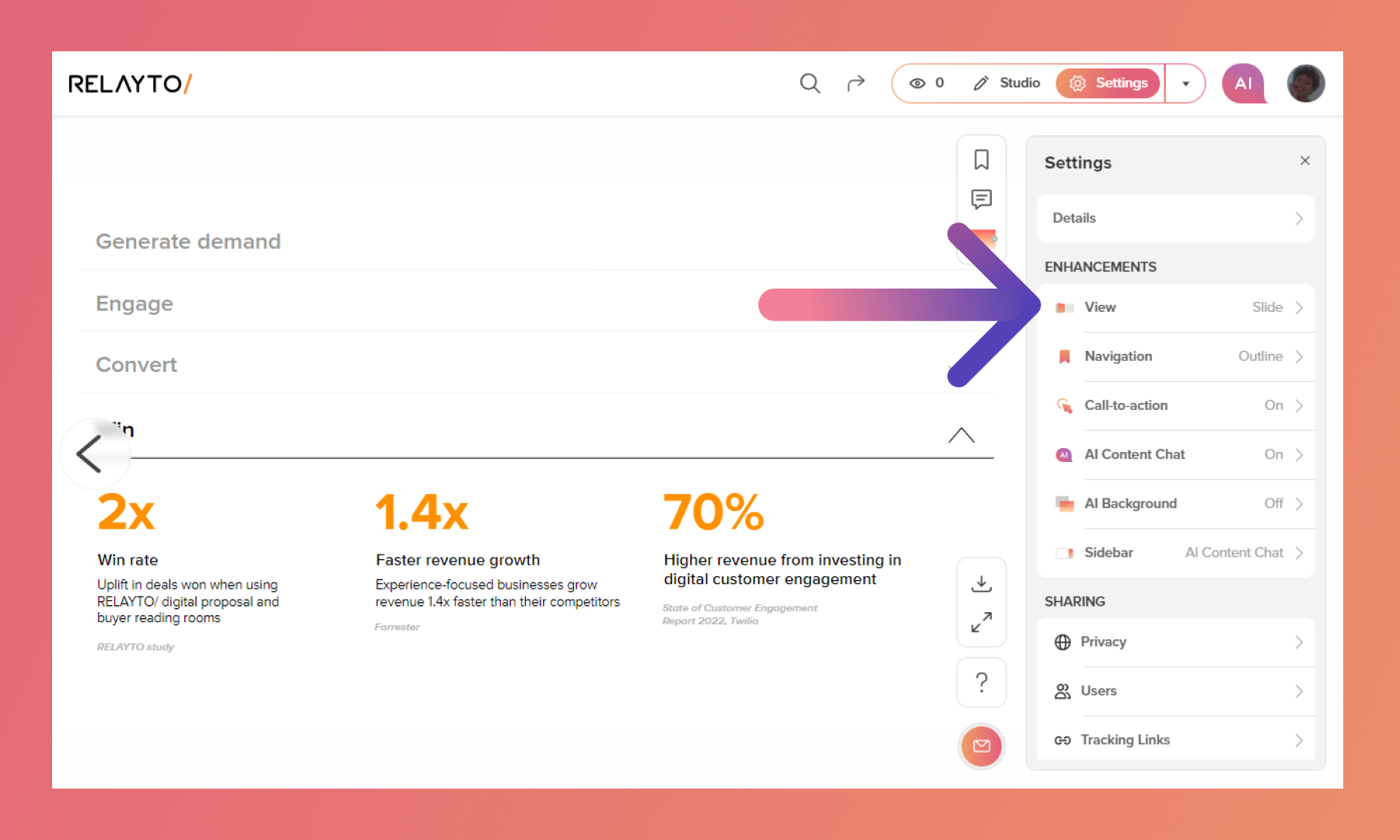Open the search magnifier icon

point(810,83)
